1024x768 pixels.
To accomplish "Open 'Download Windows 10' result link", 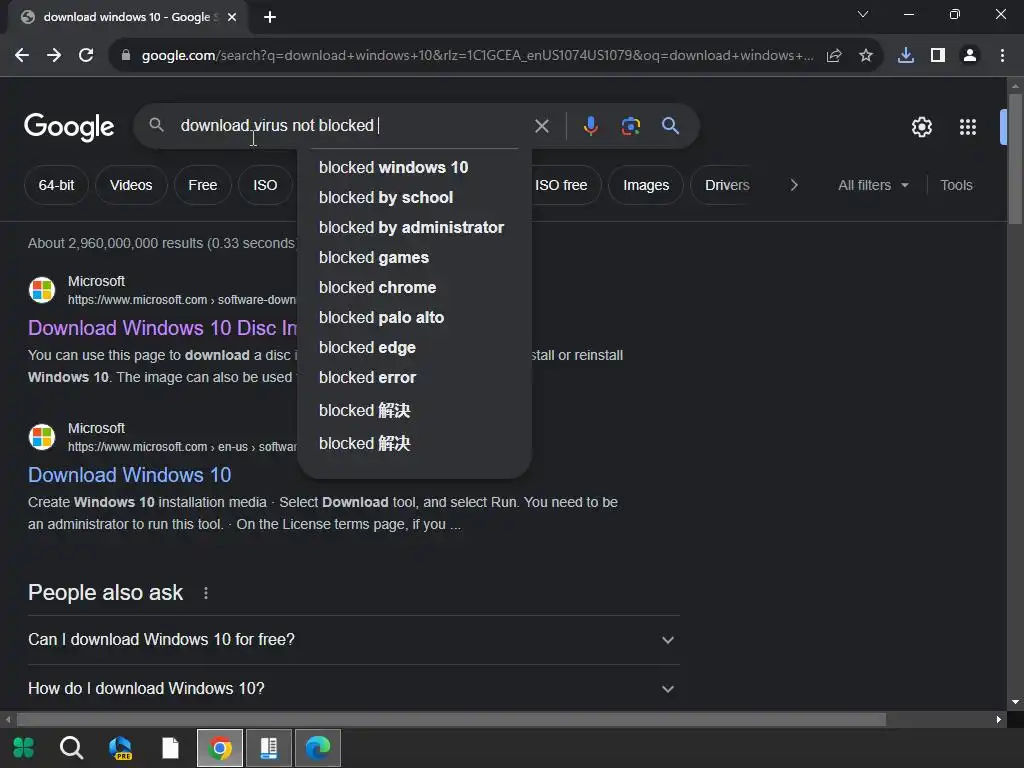I will tap(129, 475).
